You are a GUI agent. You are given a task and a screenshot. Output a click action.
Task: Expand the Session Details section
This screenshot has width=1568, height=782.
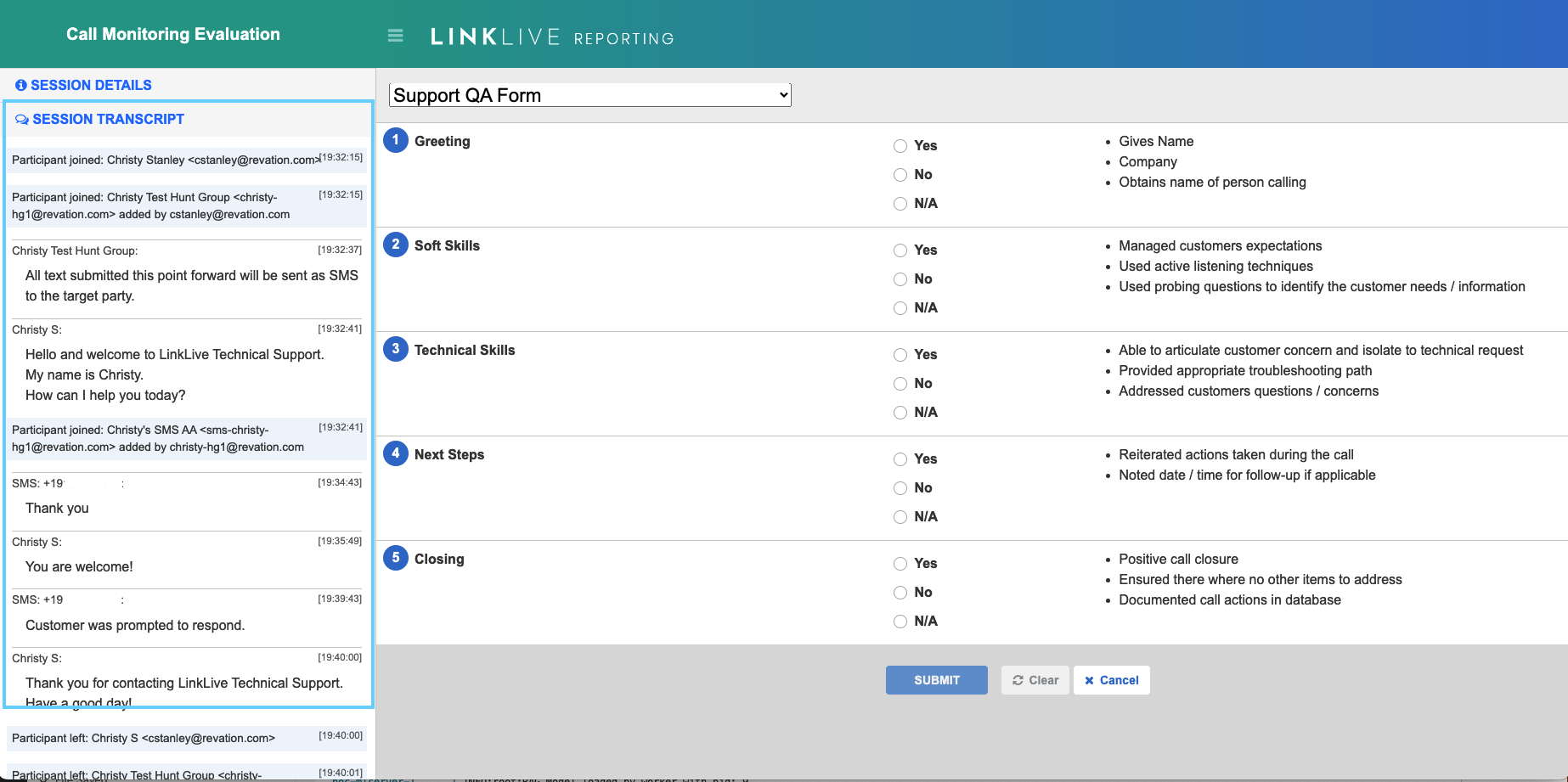pos(91,86)
